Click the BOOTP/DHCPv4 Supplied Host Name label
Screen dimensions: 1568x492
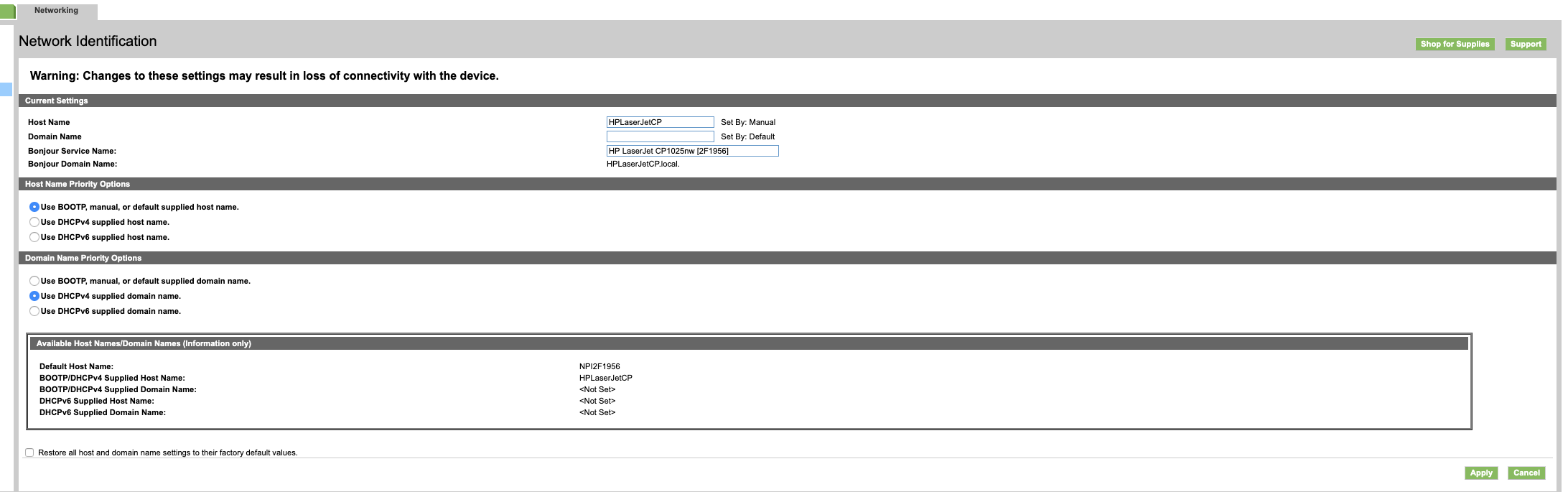point(112,378)
